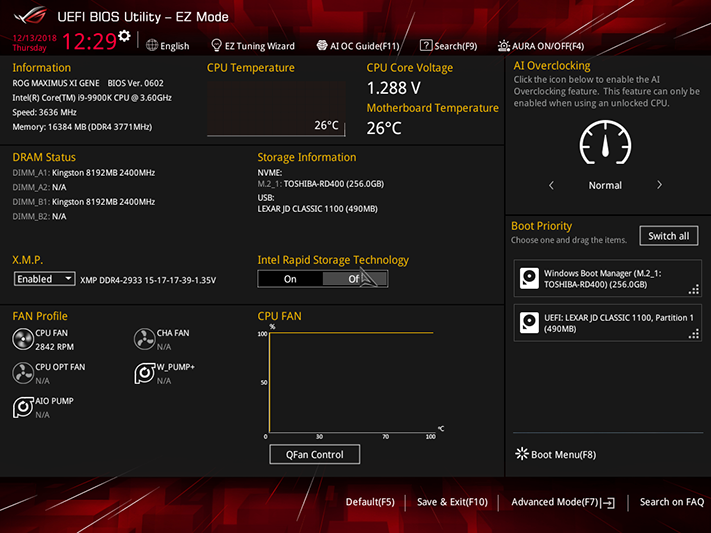Open clock settings gear icon
Viewport: 711px width, 533px height.
click(x=124, y=36)
